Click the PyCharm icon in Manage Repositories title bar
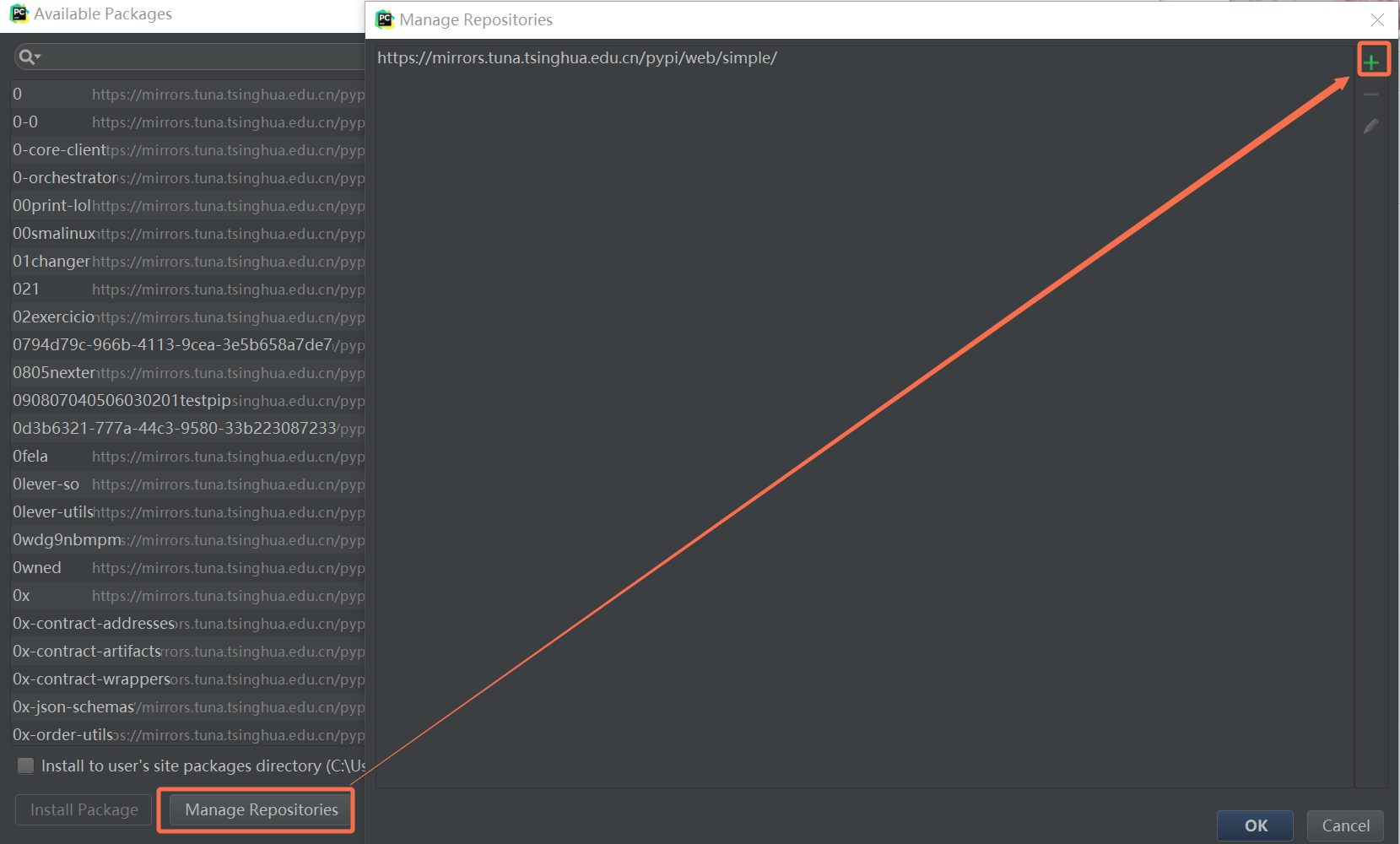Viewport: 1400px width, 844px height. point(385,19)
